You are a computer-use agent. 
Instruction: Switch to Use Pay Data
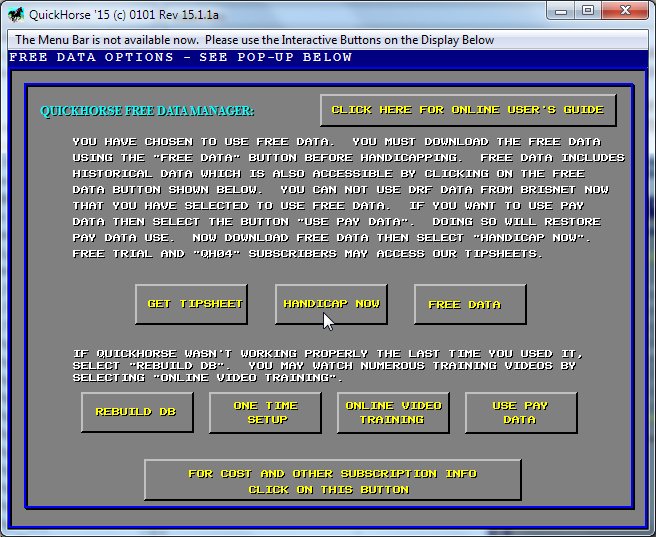pos(520,412)
